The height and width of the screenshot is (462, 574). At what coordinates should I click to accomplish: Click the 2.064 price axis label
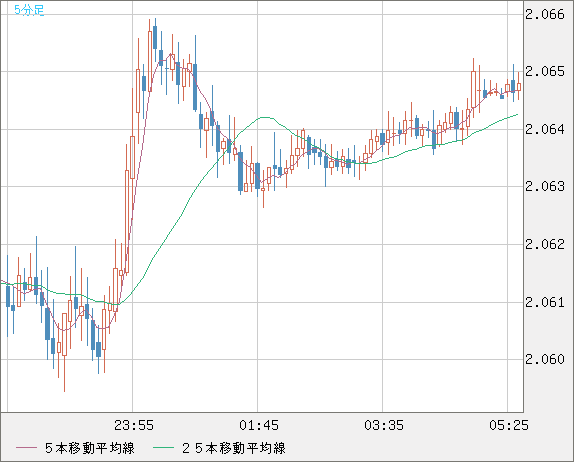(545, 129)
